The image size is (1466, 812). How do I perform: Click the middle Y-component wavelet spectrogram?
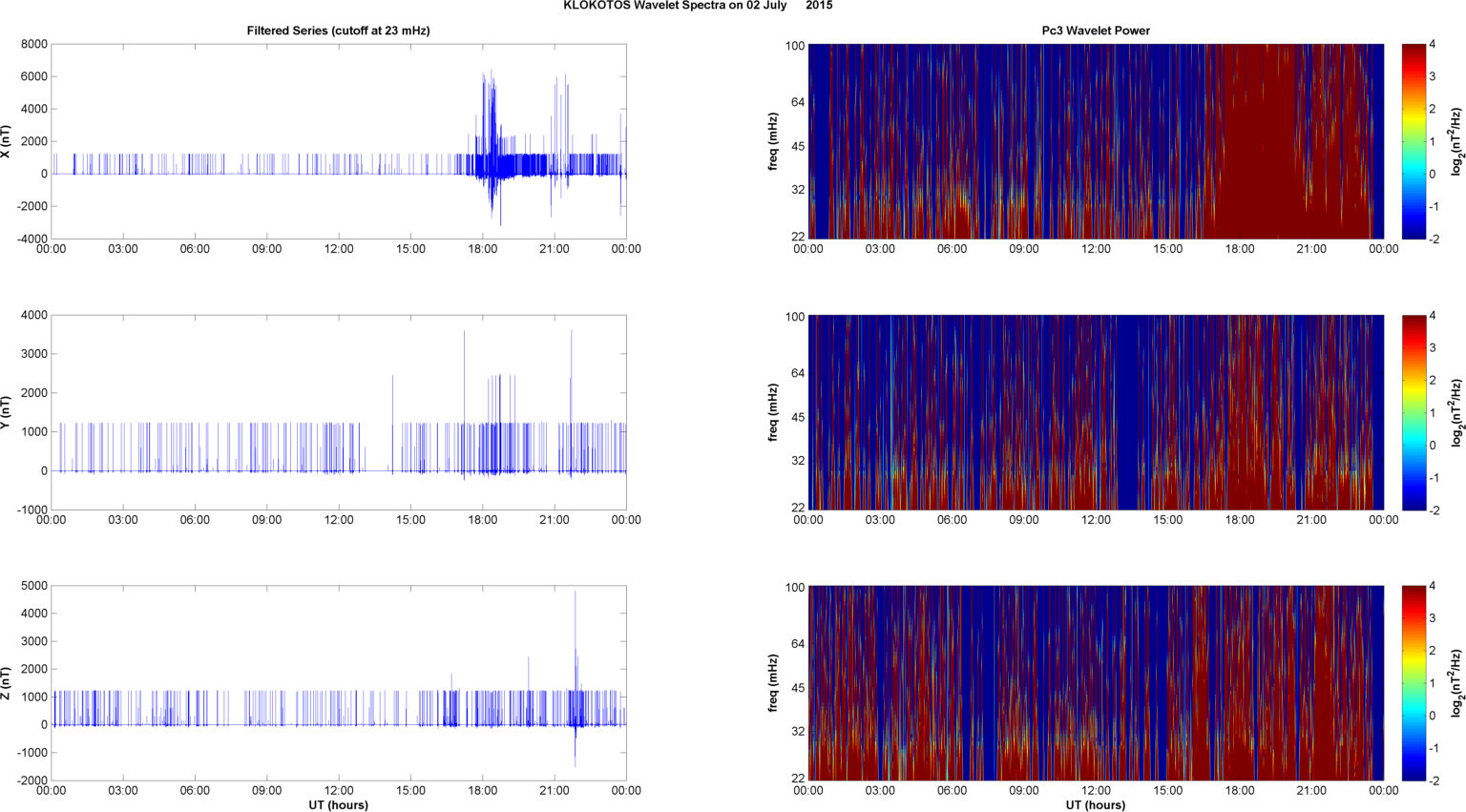[1095, 412]
